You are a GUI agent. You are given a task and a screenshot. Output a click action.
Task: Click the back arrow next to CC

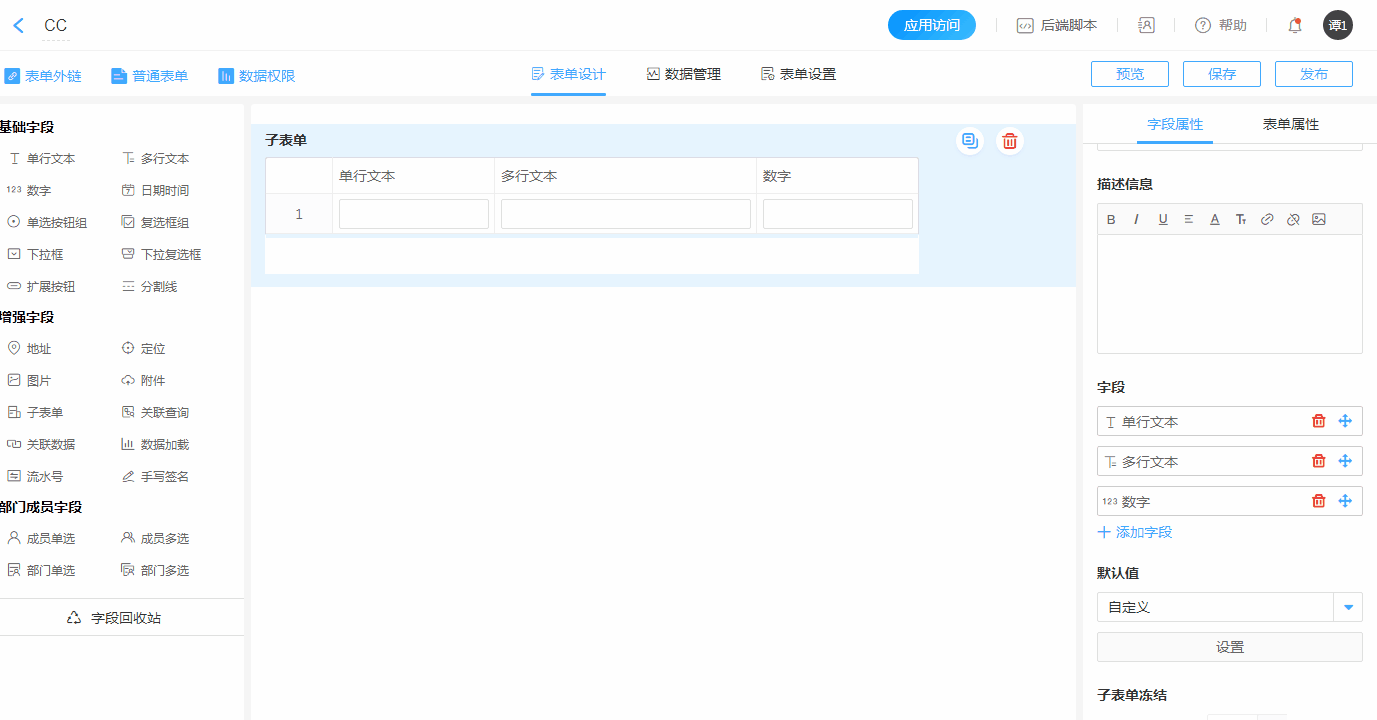(x=18, y=26)
